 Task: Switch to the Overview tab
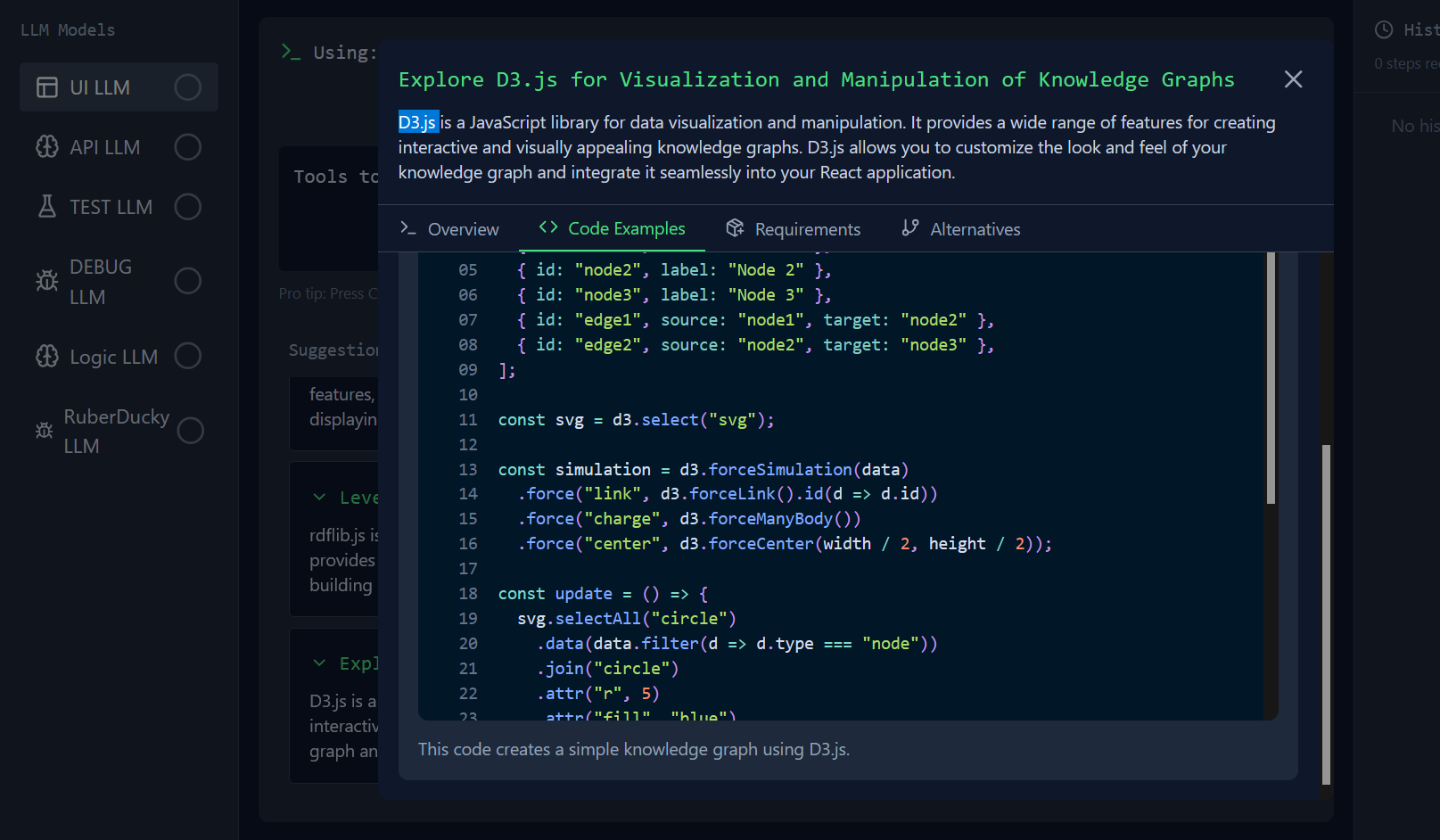(449, 229)
